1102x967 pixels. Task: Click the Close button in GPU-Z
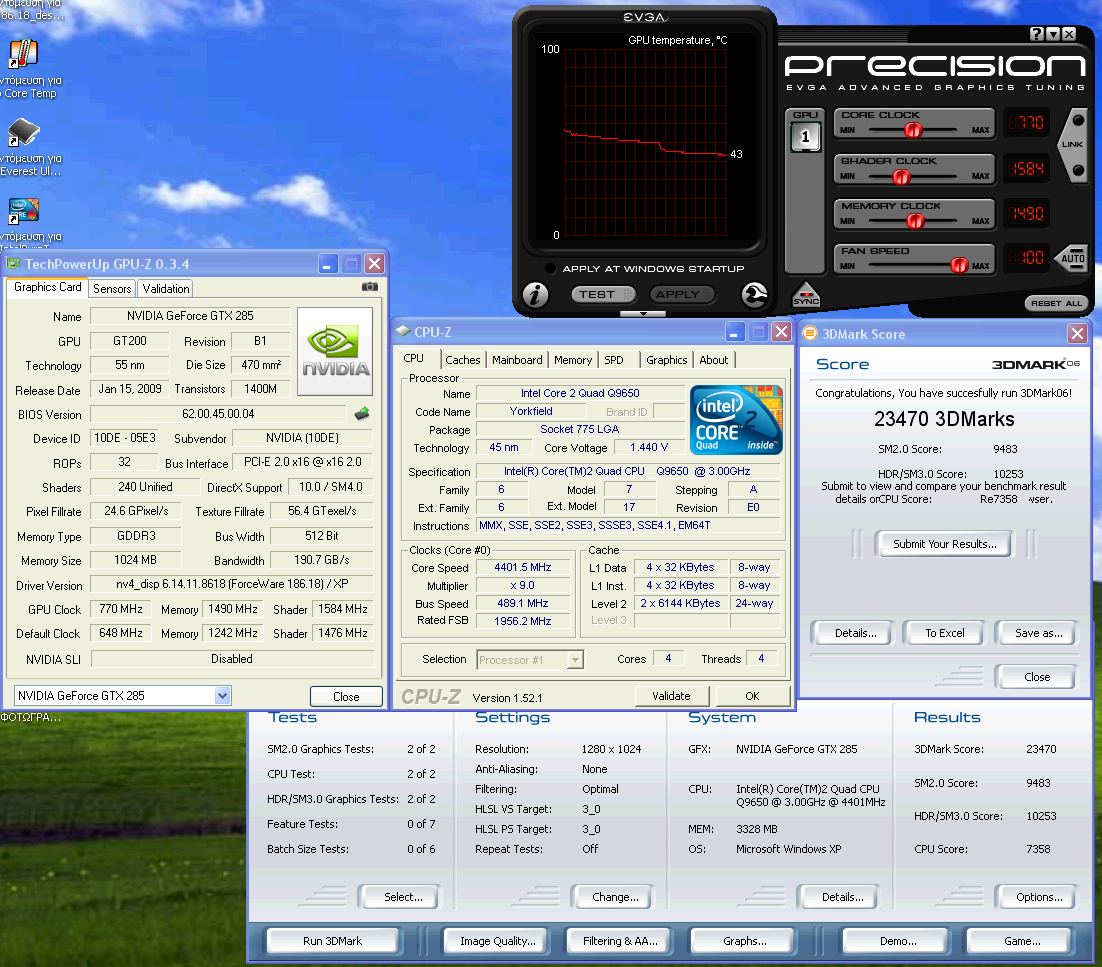click(346, 696)
